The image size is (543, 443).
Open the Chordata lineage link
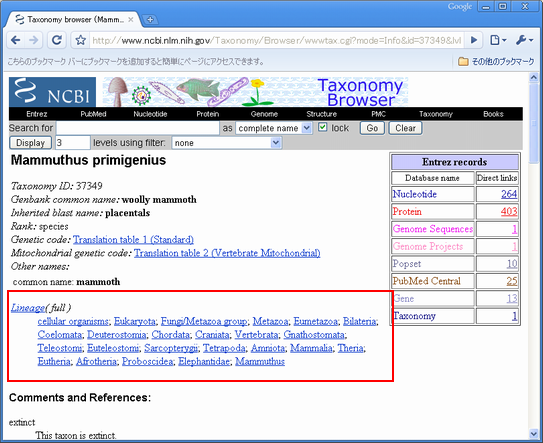pyautogui.click(x=170, y=335)
